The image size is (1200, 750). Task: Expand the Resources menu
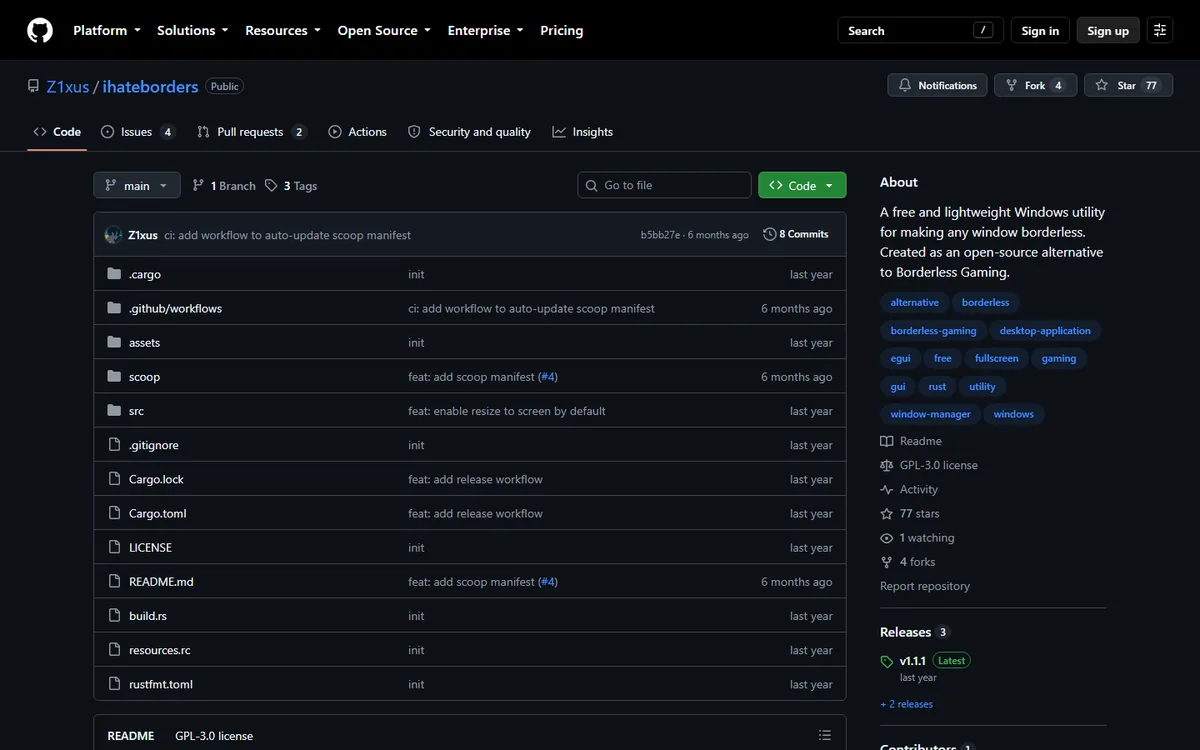point(283,31)
